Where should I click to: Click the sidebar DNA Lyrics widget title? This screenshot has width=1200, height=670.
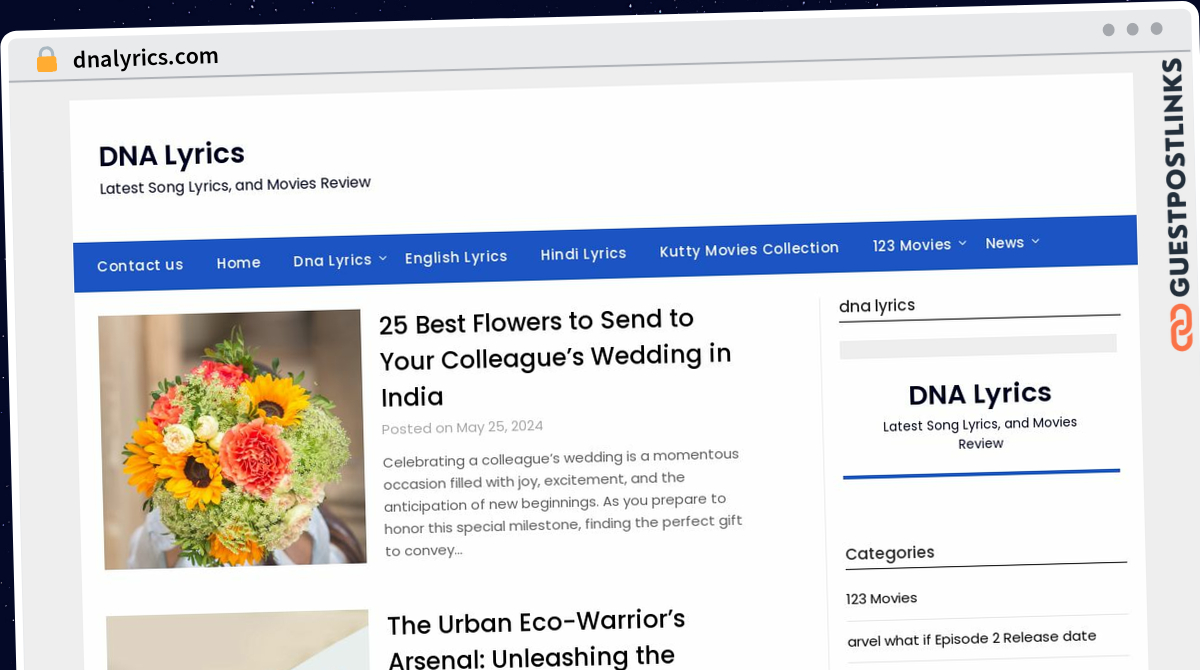[980, 394]
